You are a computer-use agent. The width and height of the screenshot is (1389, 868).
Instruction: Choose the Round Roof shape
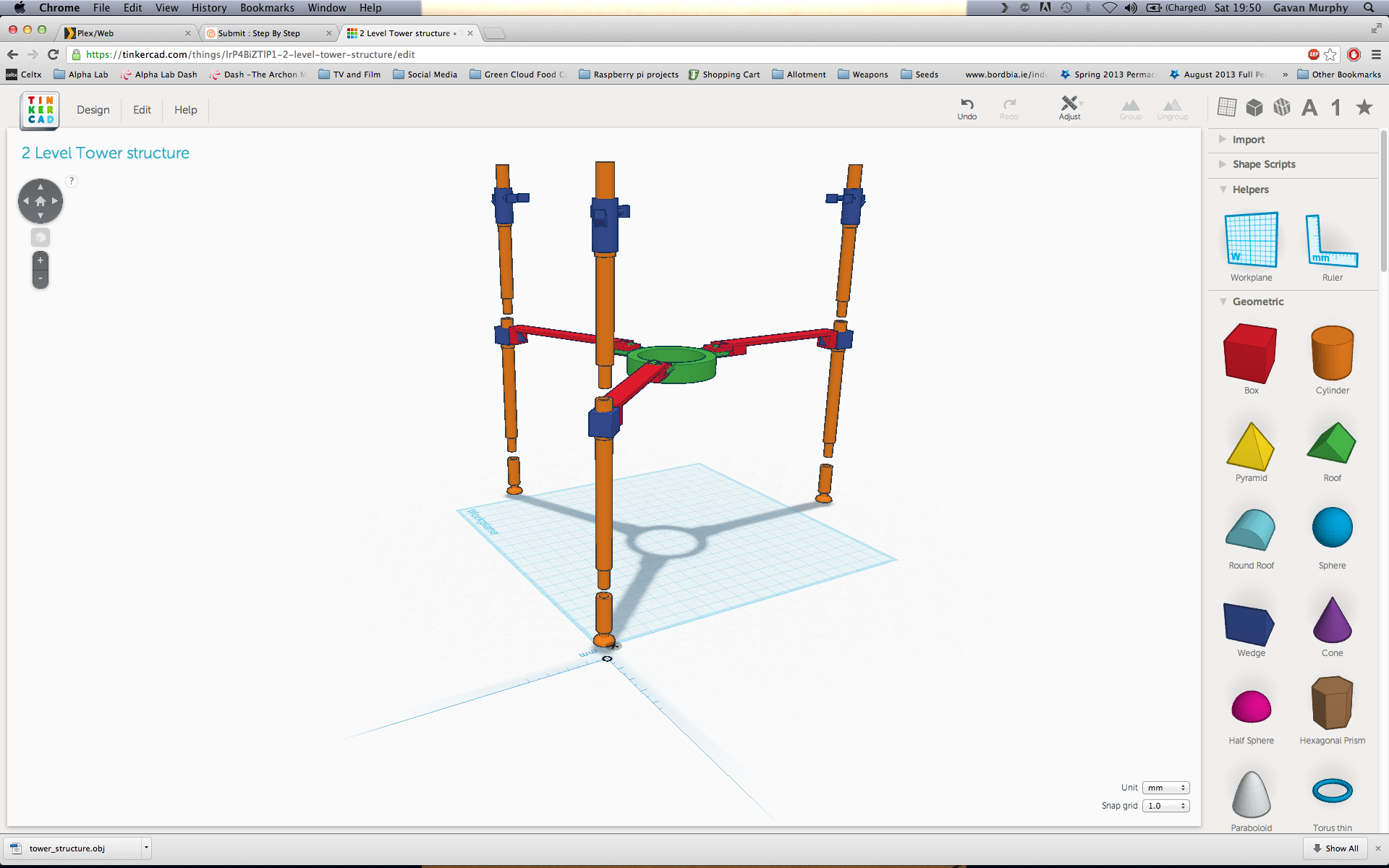1251,530
